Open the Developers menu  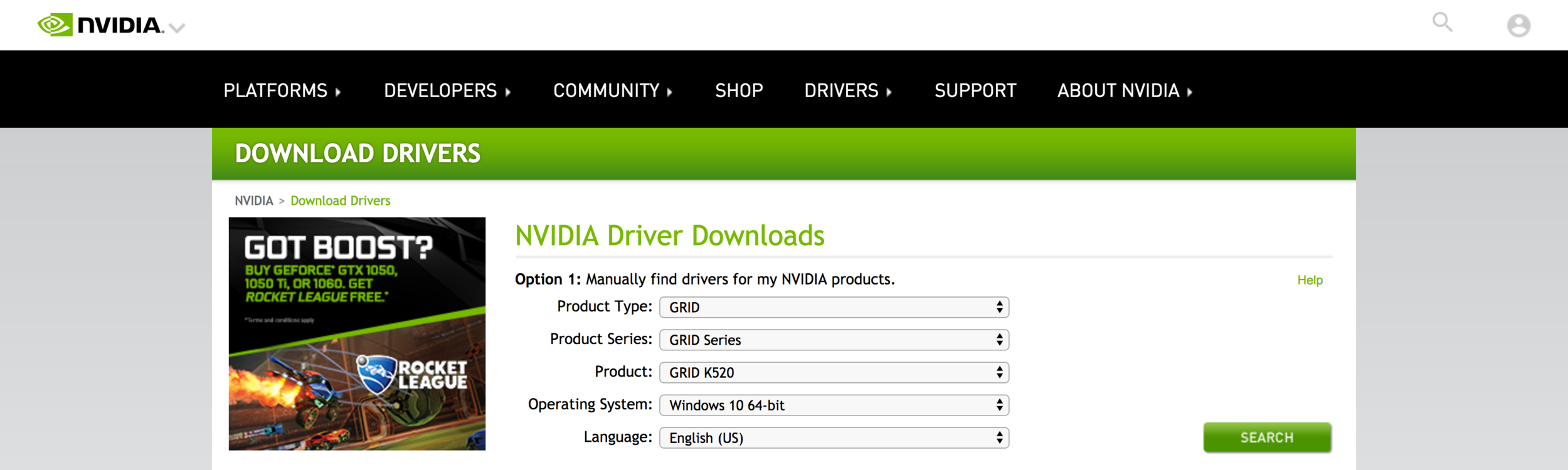447,91
